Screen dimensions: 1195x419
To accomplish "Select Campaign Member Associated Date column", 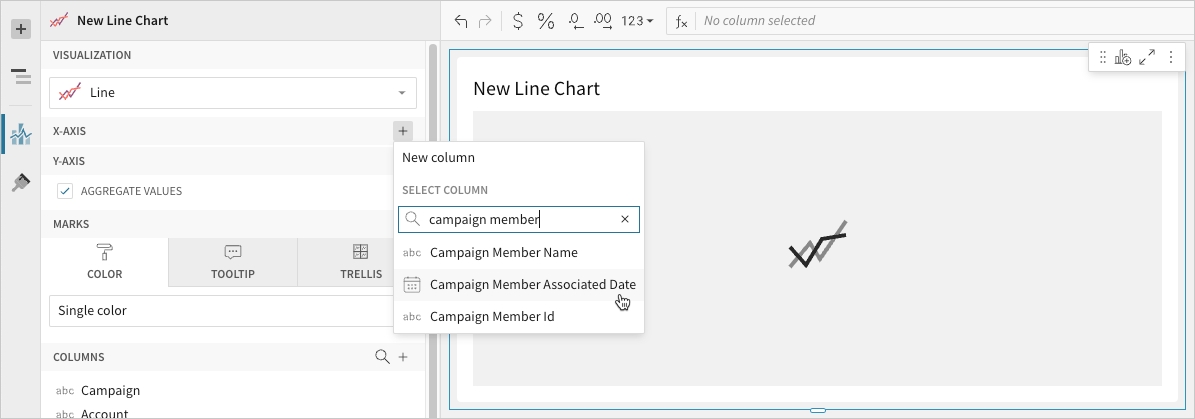I will pyautogui.click(x=532, y=285).
